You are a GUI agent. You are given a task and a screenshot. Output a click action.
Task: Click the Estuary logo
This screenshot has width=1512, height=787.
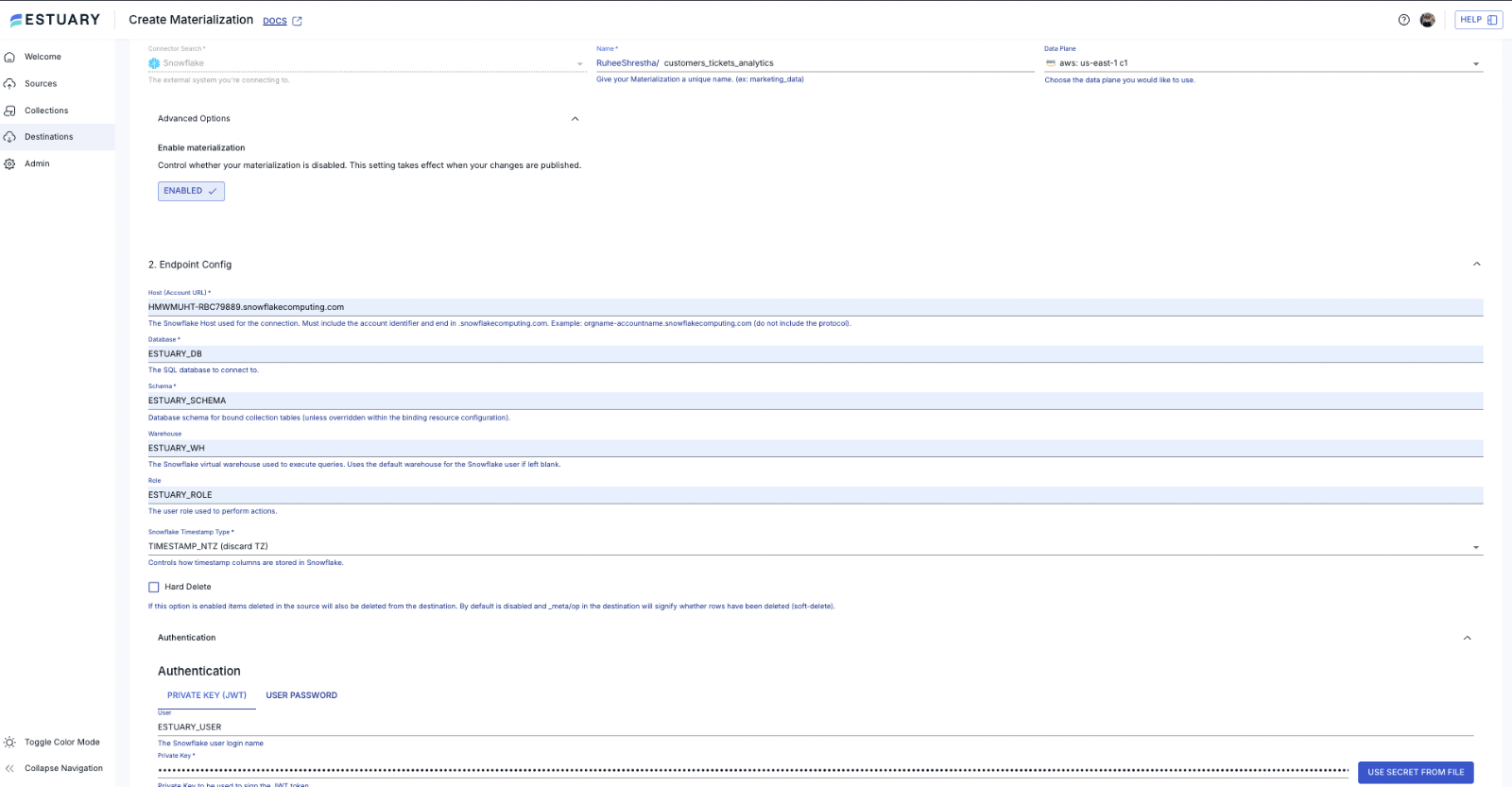pos(55,20)
